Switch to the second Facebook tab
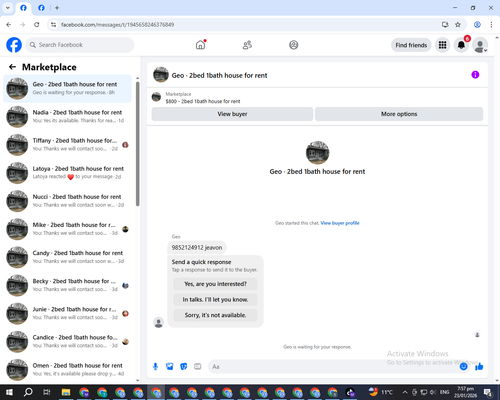 pos(41,8)
